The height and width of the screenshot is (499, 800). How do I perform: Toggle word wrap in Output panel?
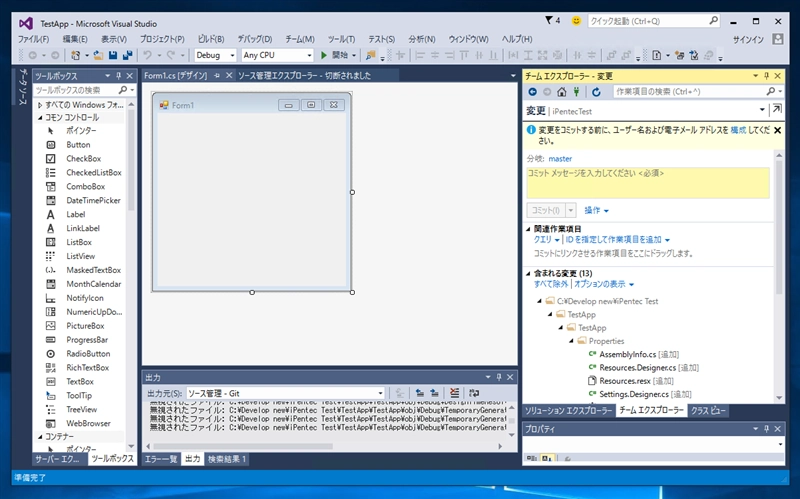[474, 393]
